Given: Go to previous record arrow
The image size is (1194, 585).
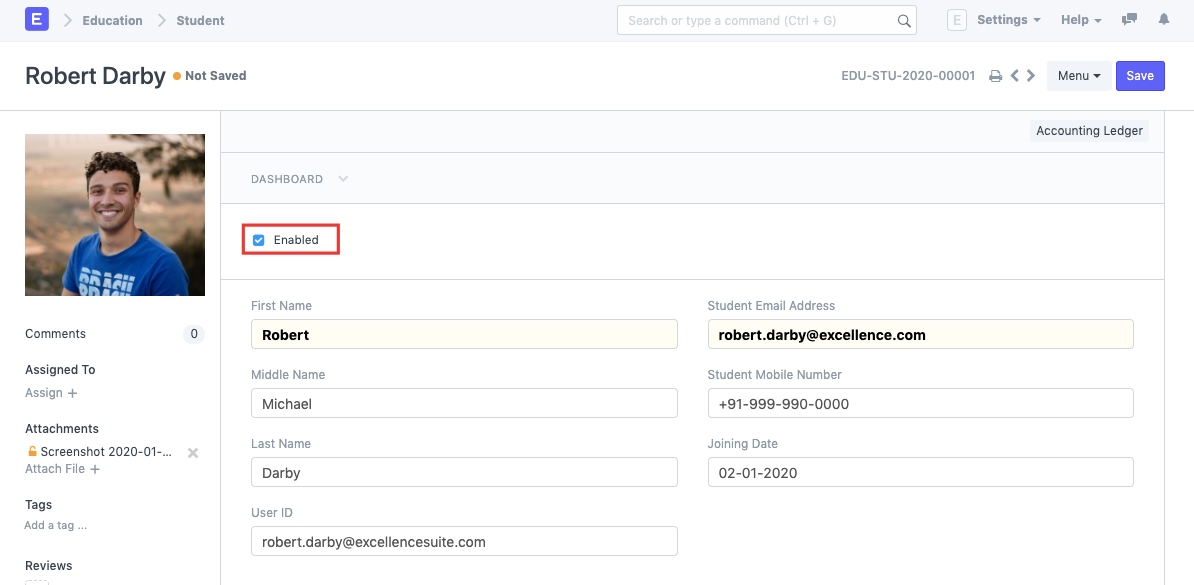Looking at the screenshot, I should [1014, 76].
